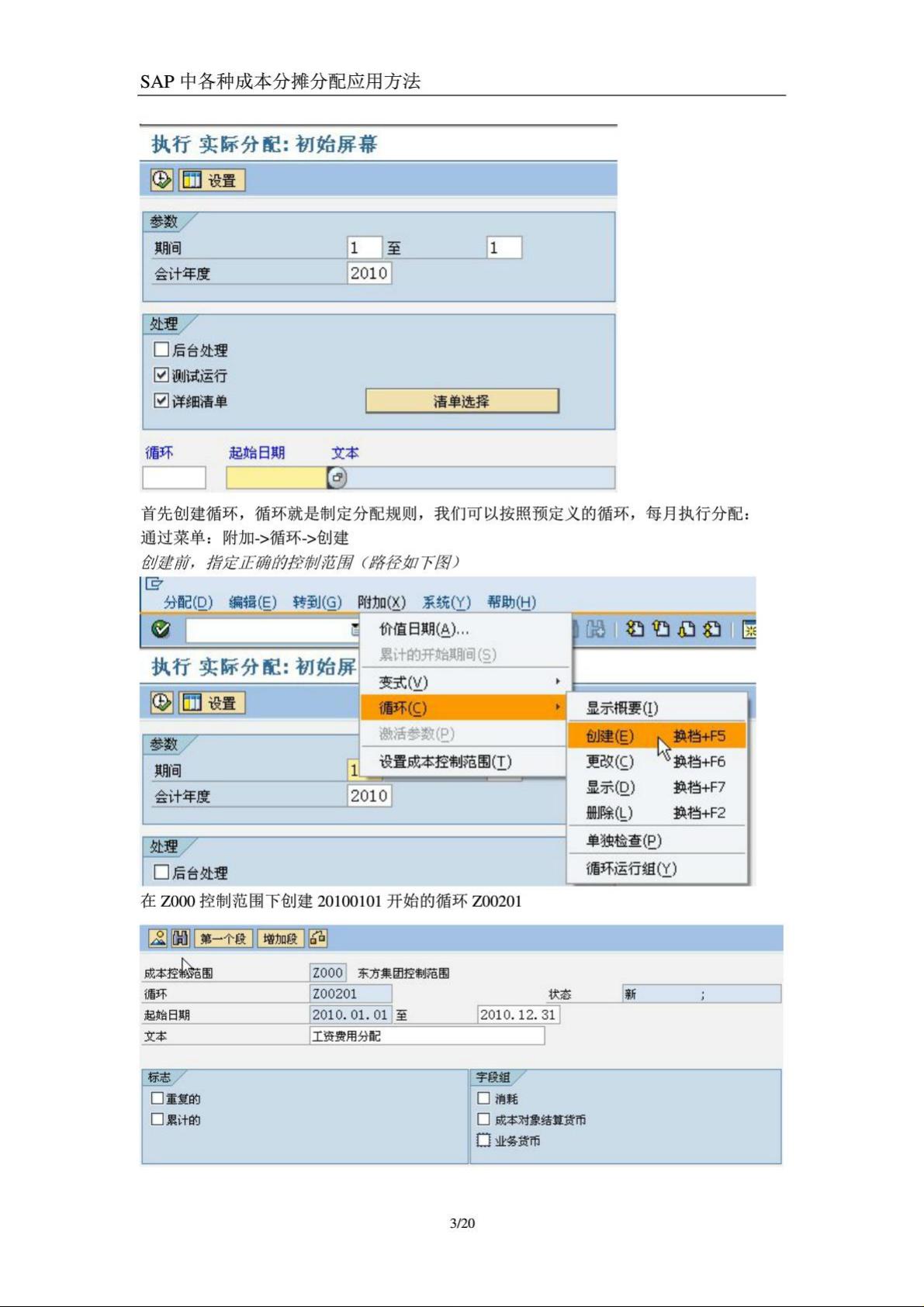The height and width of the screenshot is (1307, 924).
Task: Click the end date field 2010.12.31
Action: tap(518, 1015)
